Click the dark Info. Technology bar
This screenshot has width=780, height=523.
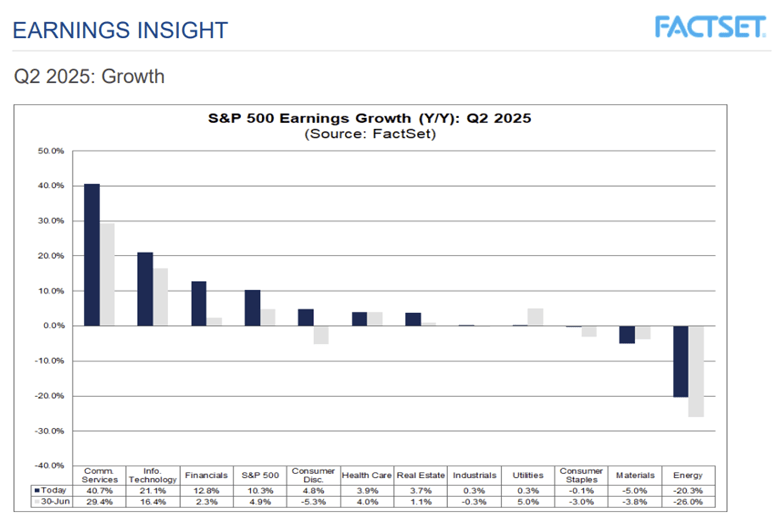pos(145,289)
